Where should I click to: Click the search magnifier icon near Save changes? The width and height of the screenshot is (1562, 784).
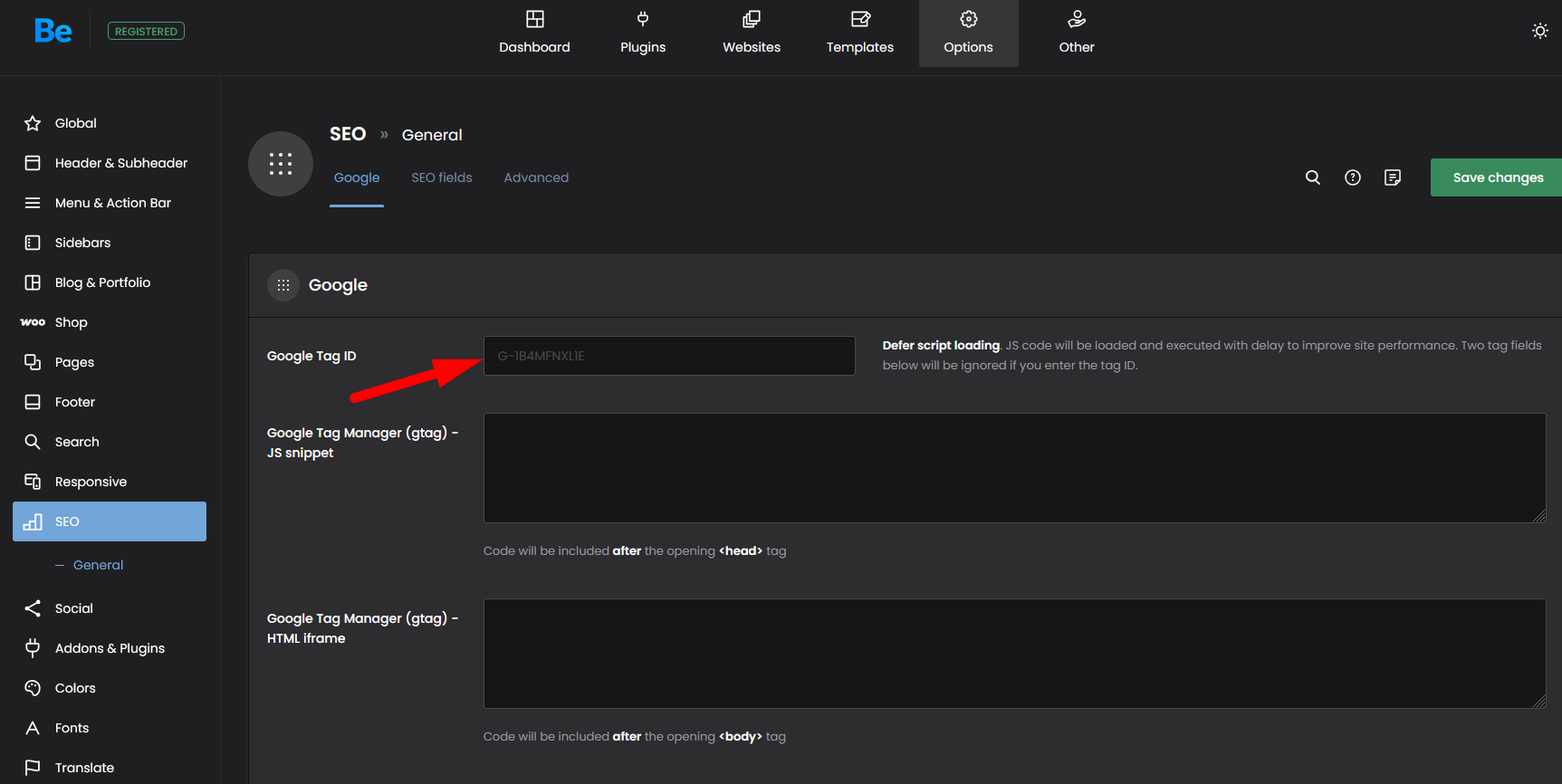pyautogui.click(x=1312, y=177)
